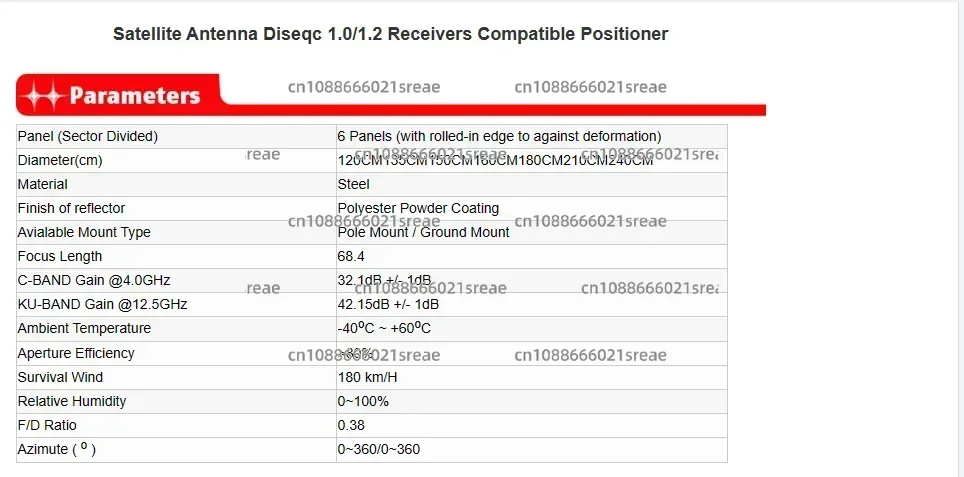Screen dimensions: 964x477
Task: Select the 'Steel' material value
Action: pos(354,184)
